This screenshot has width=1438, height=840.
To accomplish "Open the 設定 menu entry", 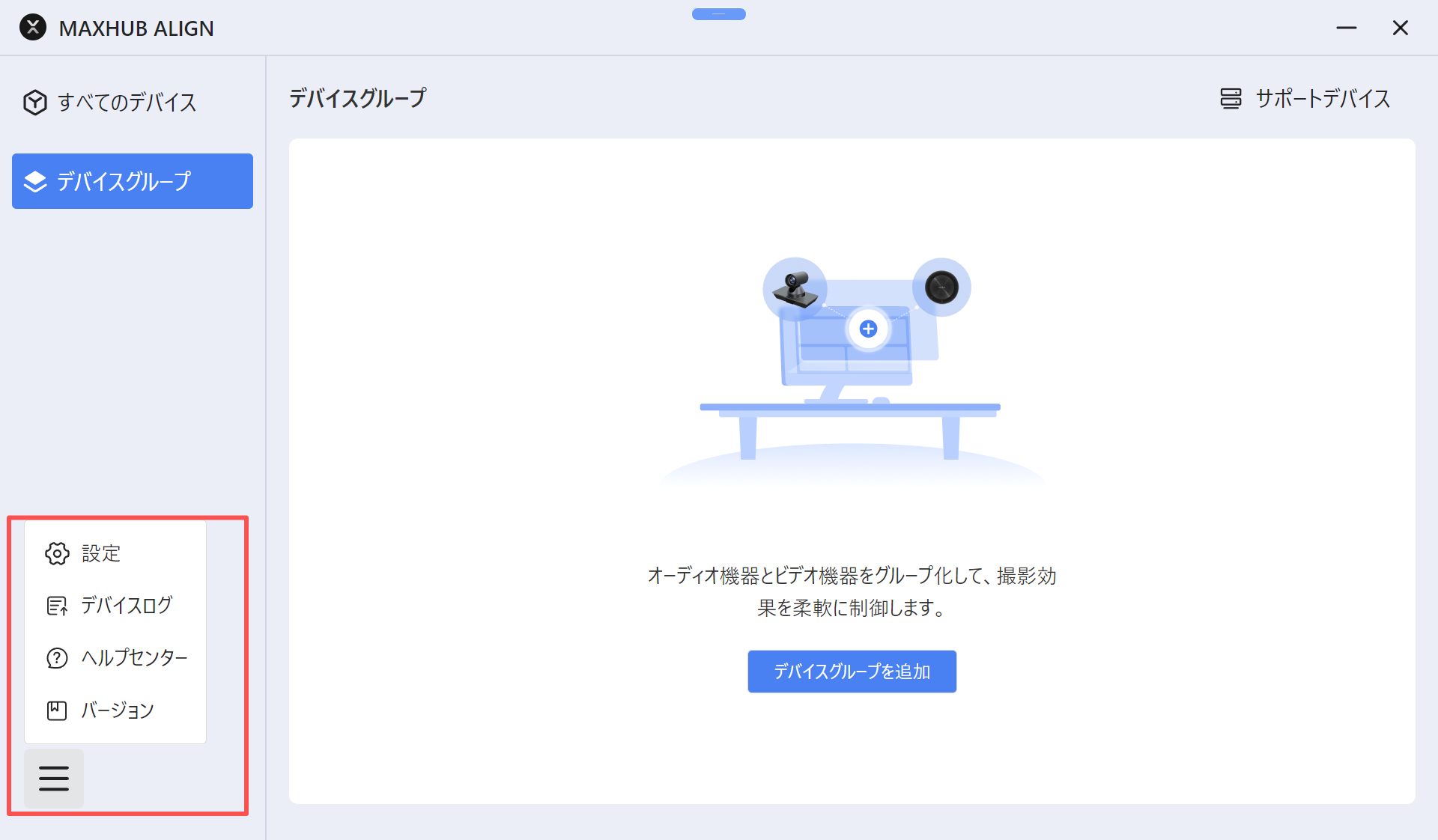I will [x=100, y=553].
